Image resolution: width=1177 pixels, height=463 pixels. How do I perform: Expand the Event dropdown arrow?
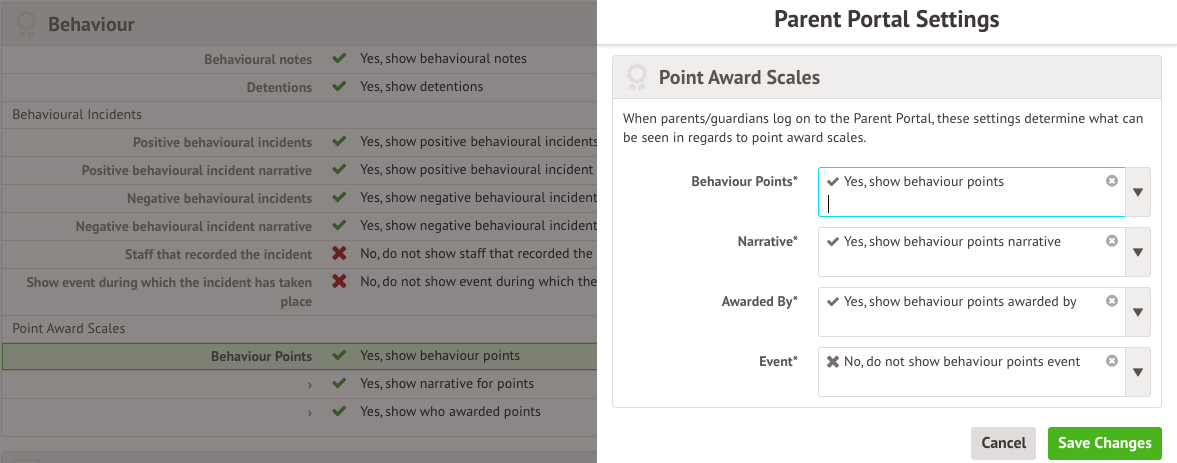pyautogui.click(x=1138, y=372)
